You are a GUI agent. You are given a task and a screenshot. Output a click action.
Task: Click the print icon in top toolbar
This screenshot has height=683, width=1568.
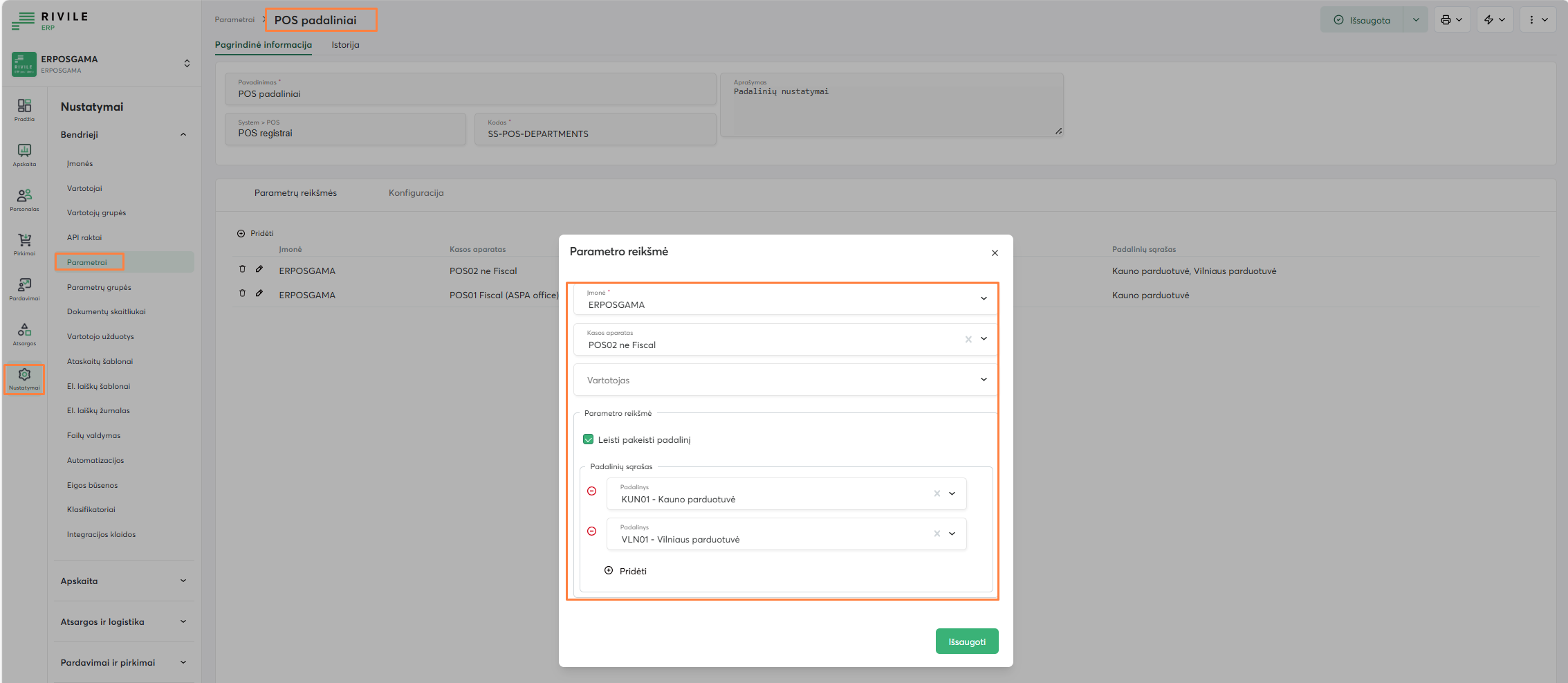(x=1451, y=20)
